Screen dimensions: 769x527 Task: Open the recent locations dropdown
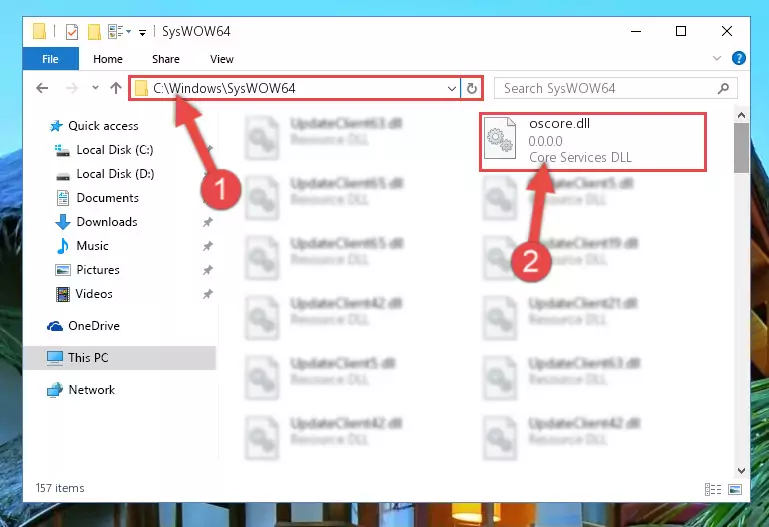coord(95,88)
